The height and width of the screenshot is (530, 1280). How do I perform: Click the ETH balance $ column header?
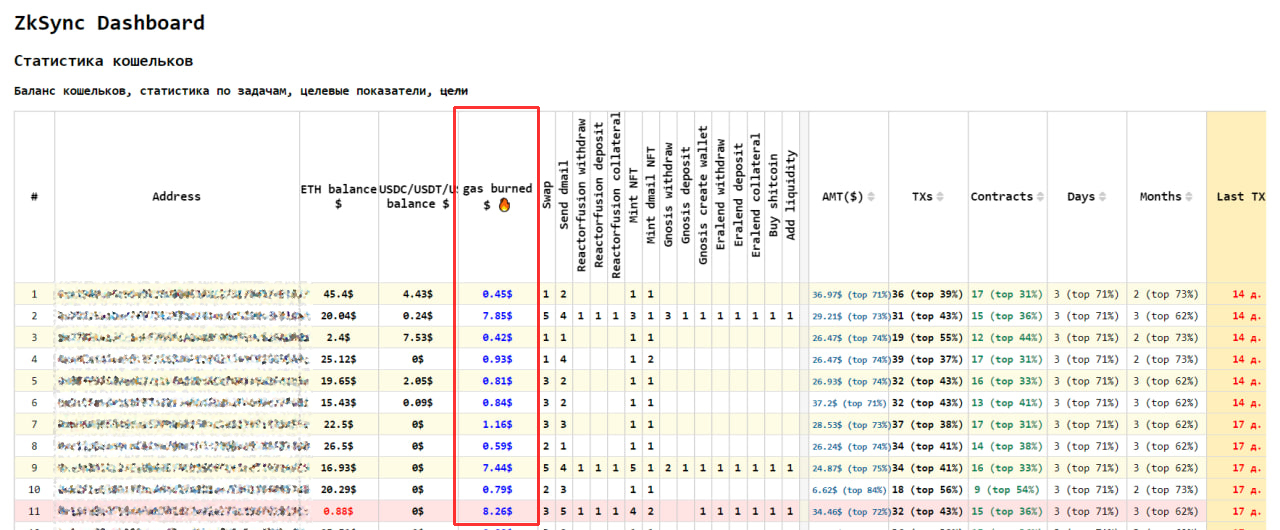click(x=339, y=196)
